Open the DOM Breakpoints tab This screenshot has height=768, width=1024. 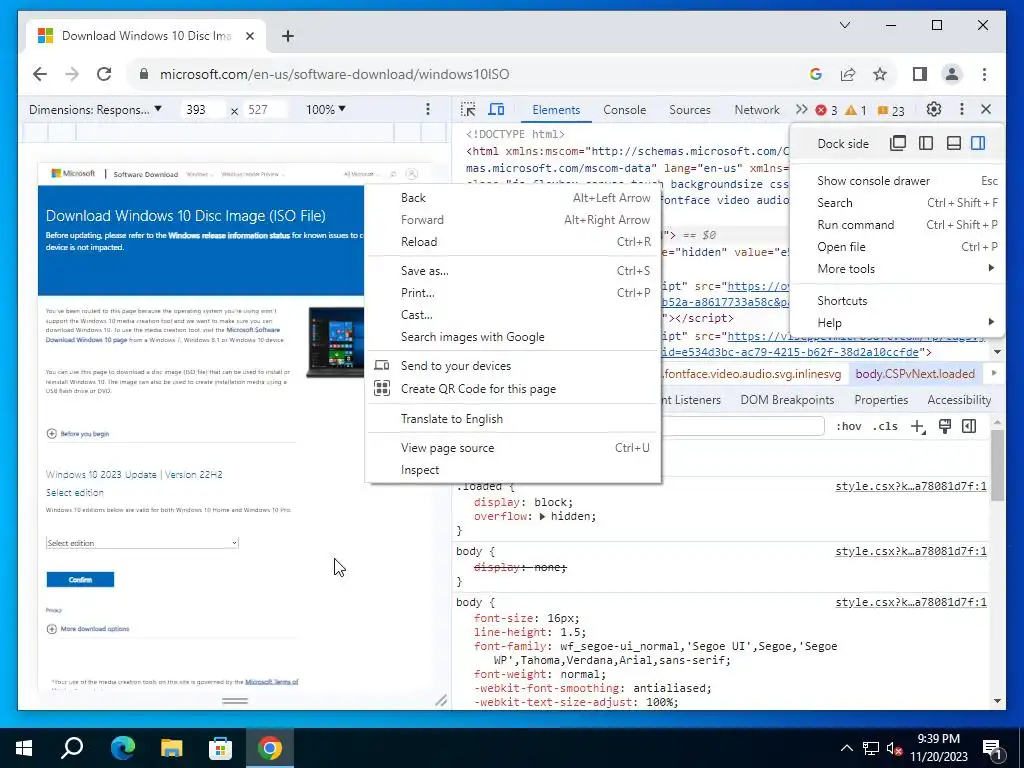pyautogui.click(x=787, y=400)
